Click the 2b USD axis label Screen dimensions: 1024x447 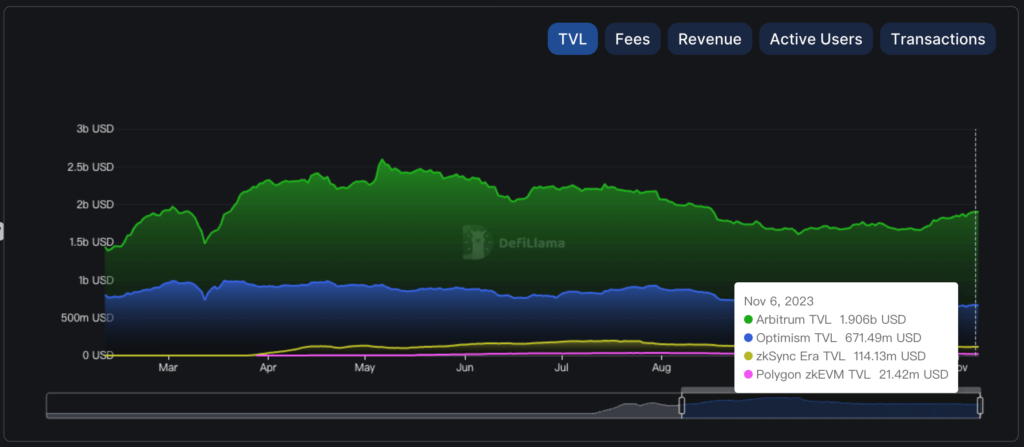pyautogui.click(x=94, y=205)
